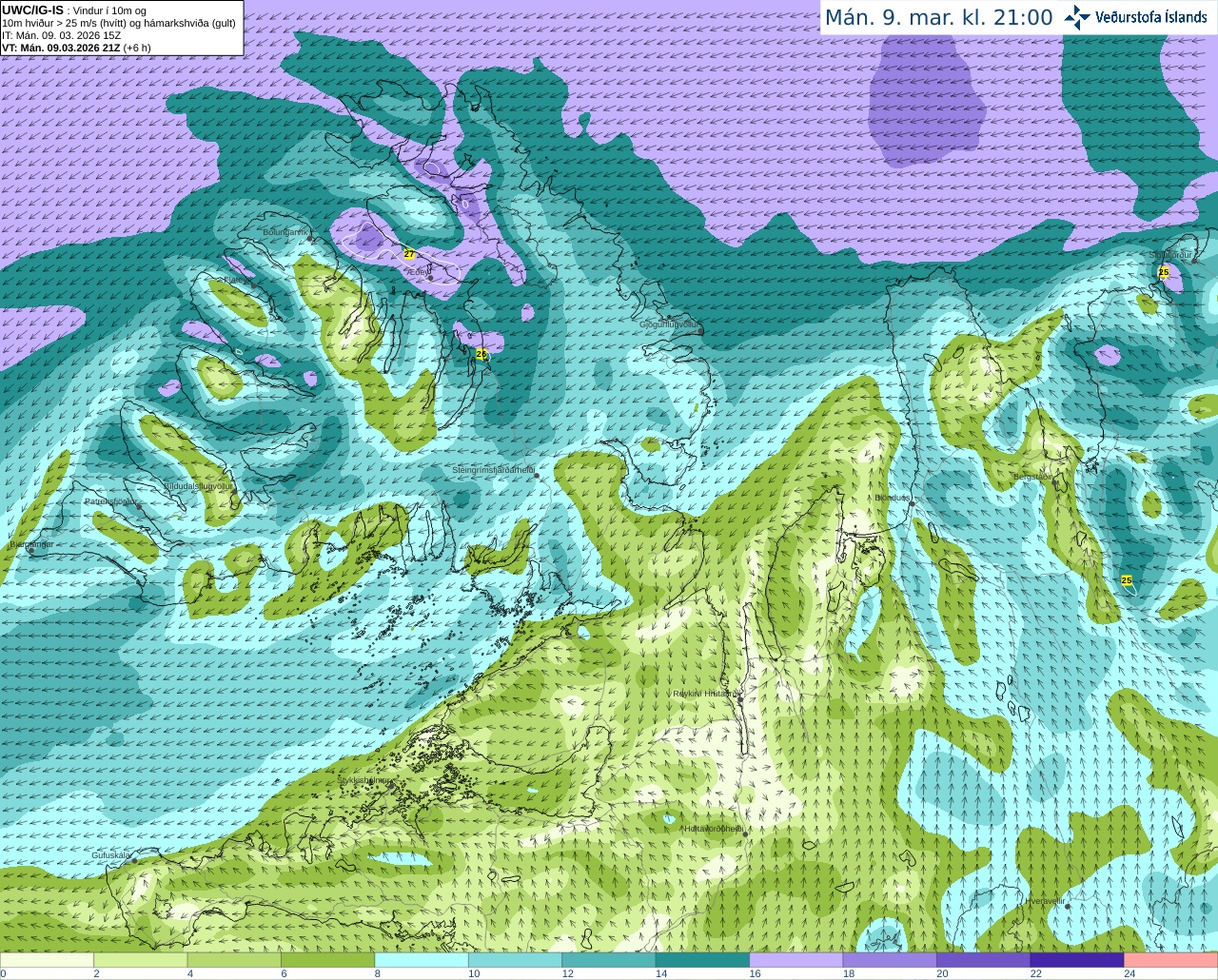The image size is (1218, 980).
Task: Click the yellow 26 gust marker
Action: coord(481,354)
